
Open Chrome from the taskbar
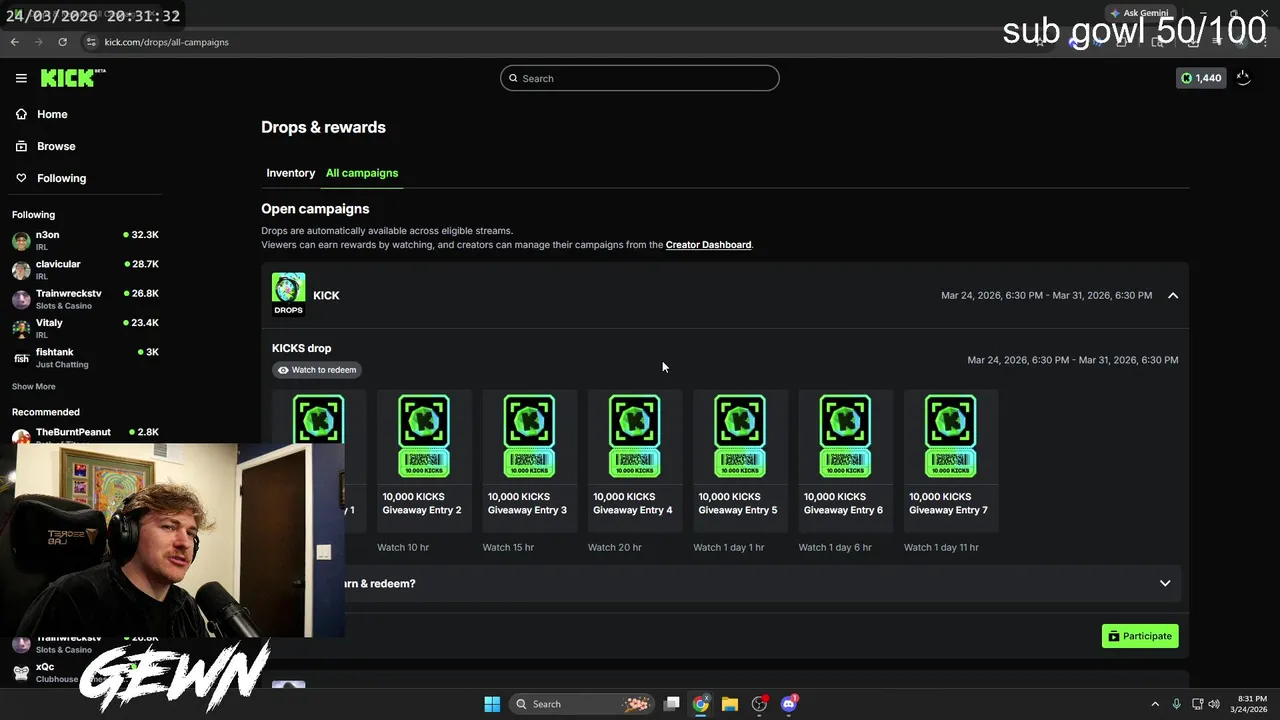click(x=701, y=704)
